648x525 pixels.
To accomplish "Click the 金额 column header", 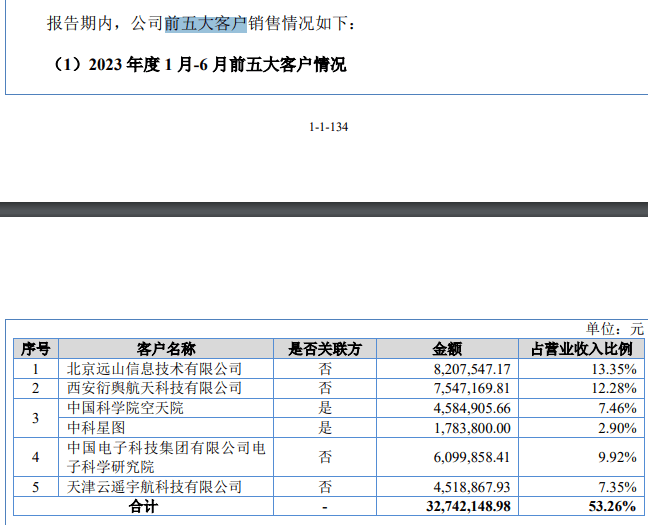I will (x=447, y=349).
